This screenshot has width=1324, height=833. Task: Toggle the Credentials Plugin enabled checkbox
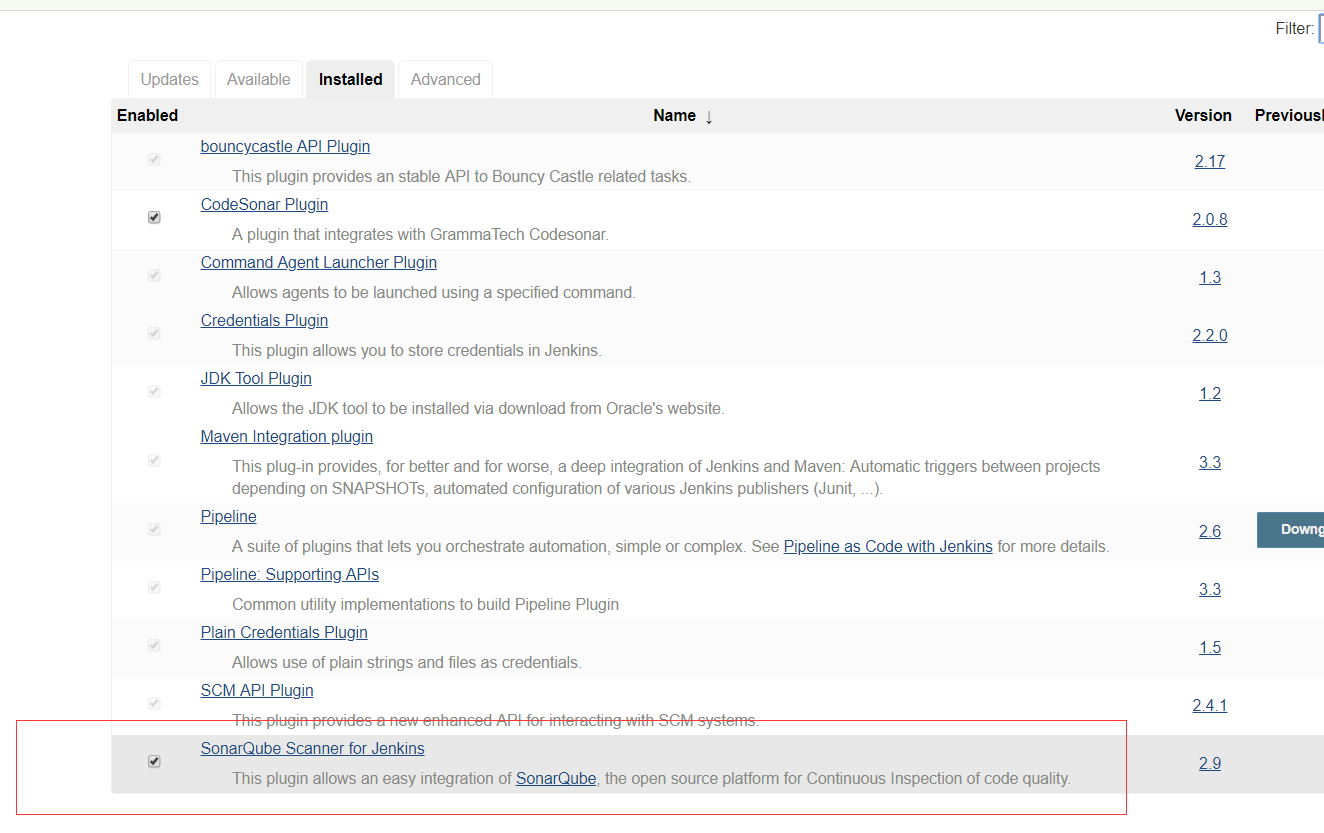pos(154,332)
